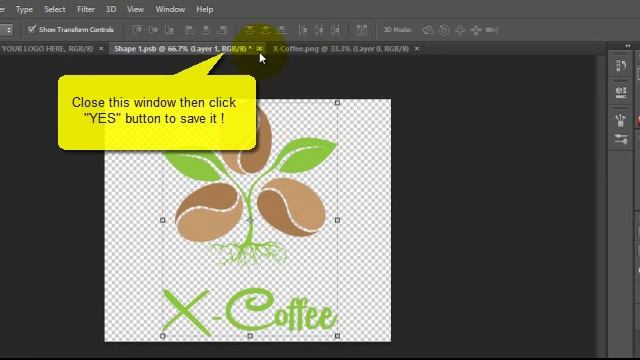This screenshot has width=640, height=360.
Task: Select the 3D Pan mode icon
Action: click(x=460, y=30)
